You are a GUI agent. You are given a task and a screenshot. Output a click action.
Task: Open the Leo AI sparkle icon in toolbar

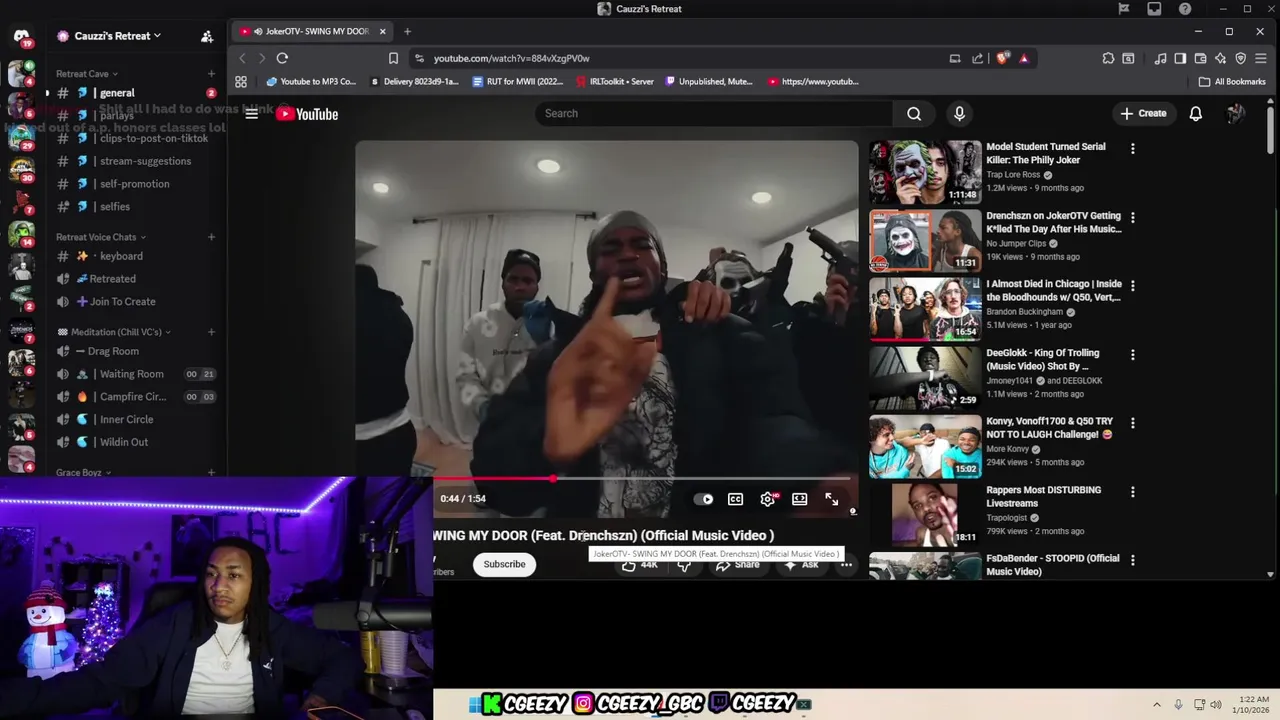point(1220,58)
